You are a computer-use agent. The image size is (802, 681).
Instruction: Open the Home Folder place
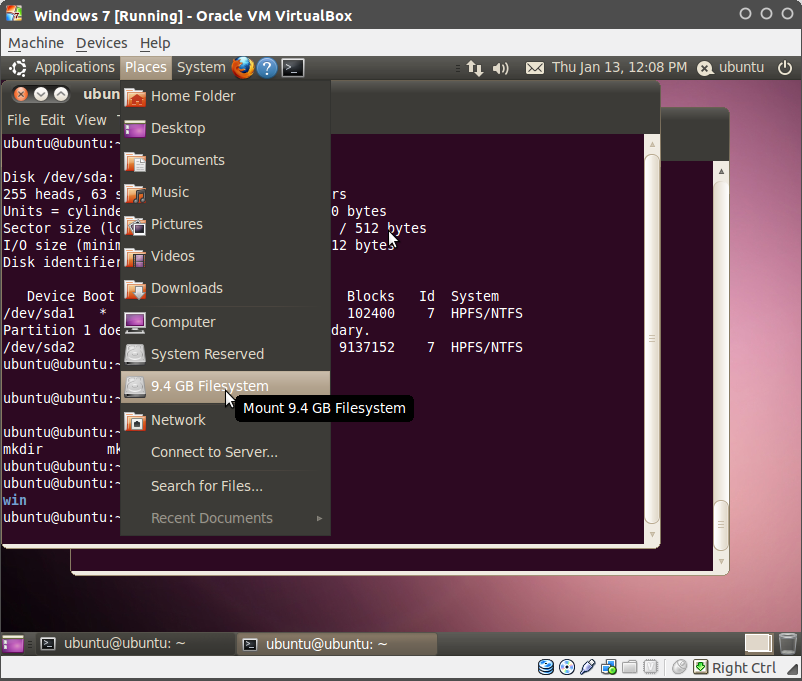tap(225, 96)
